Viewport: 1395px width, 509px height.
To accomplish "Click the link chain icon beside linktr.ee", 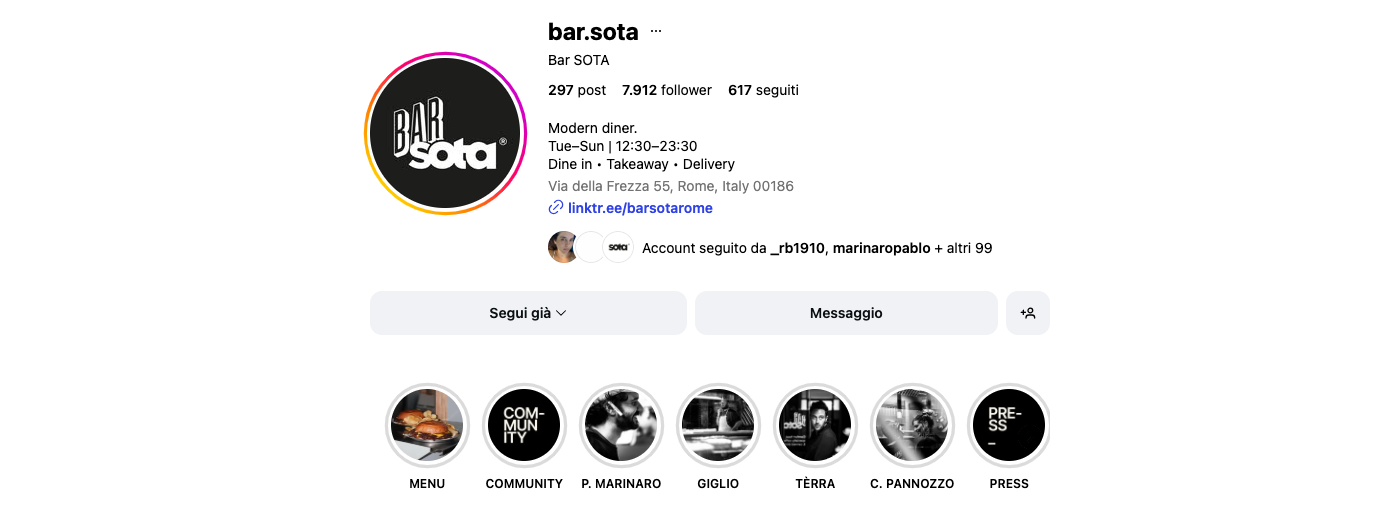I will pyautogui.click(x=556, y=208).
